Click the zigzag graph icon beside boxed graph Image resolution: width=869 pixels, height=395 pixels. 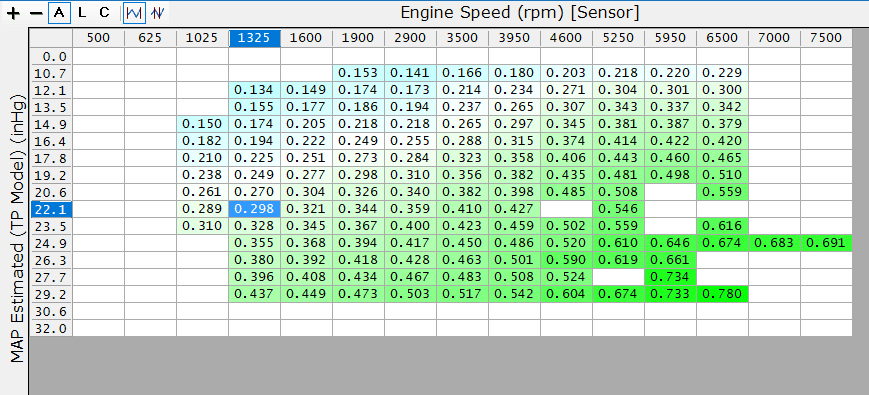[x=158, y=13]
